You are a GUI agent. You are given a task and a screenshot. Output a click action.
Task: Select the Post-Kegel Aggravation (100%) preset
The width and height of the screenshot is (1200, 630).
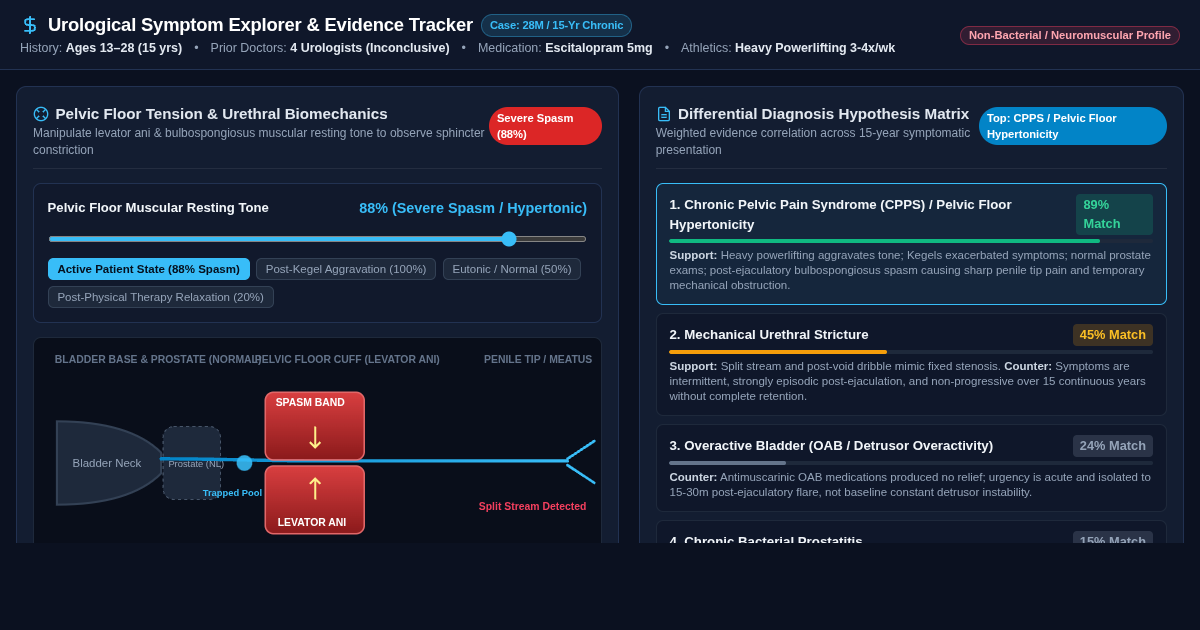pos(346,269)
